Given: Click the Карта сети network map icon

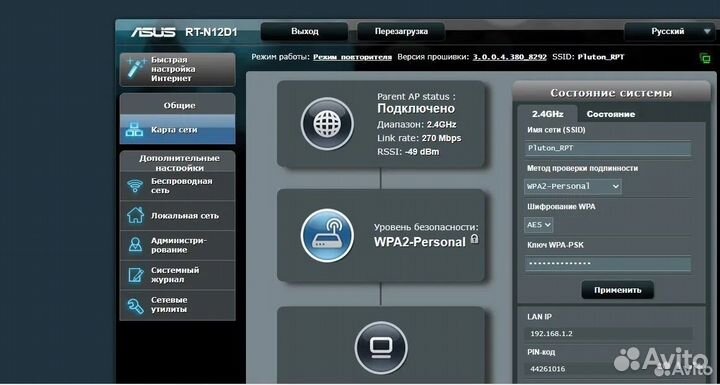Looking at the screenshot, I should click(x=134, y=130).
